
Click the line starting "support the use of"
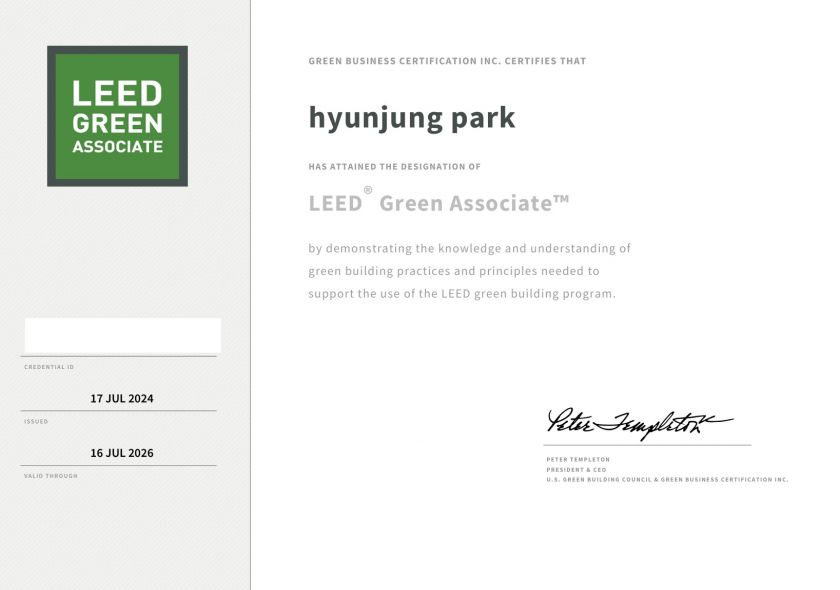click(x=462, y=294)
